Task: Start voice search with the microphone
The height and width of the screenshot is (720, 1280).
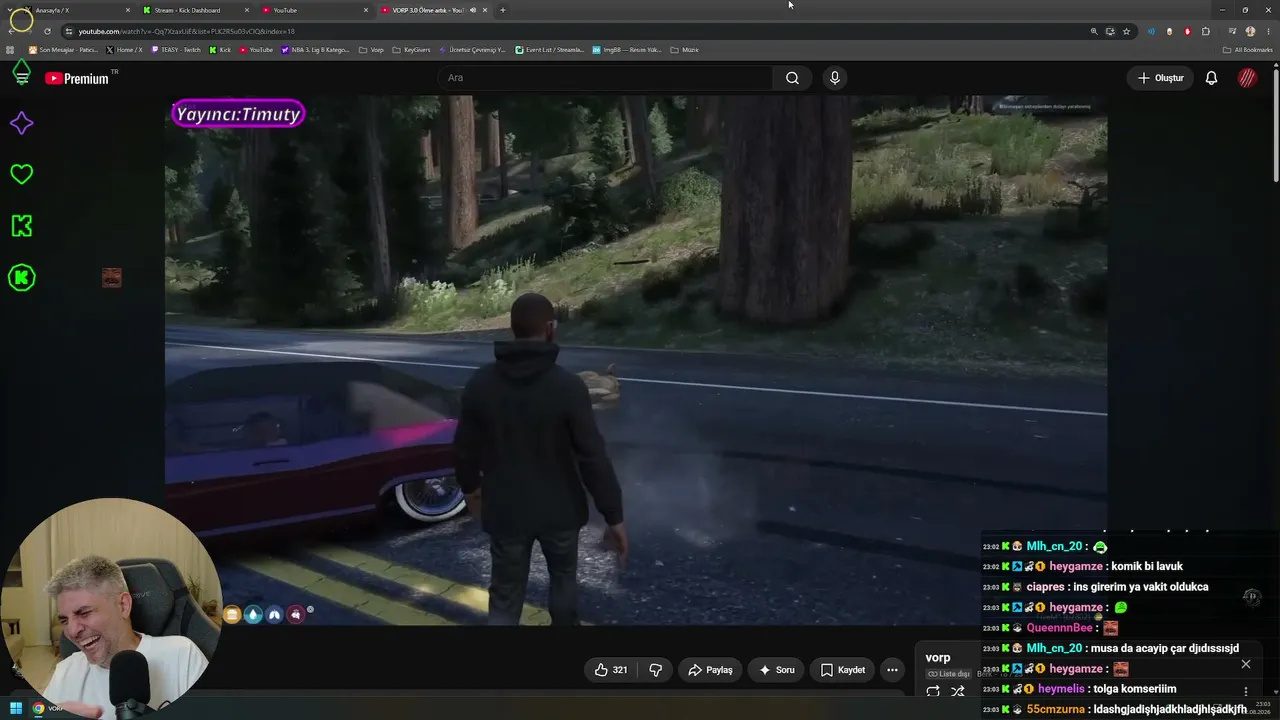Action: (835, 78)
